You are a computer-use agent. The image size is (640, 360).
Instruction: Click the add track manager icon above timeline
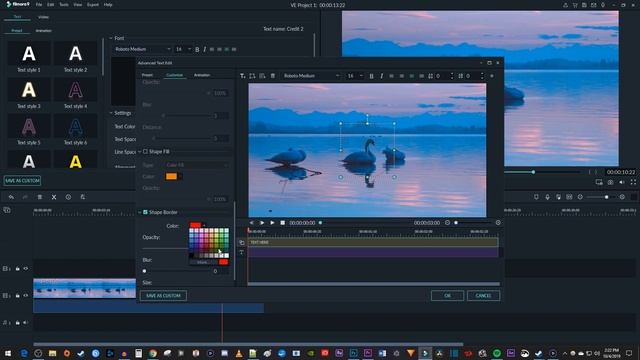(7, 210)
